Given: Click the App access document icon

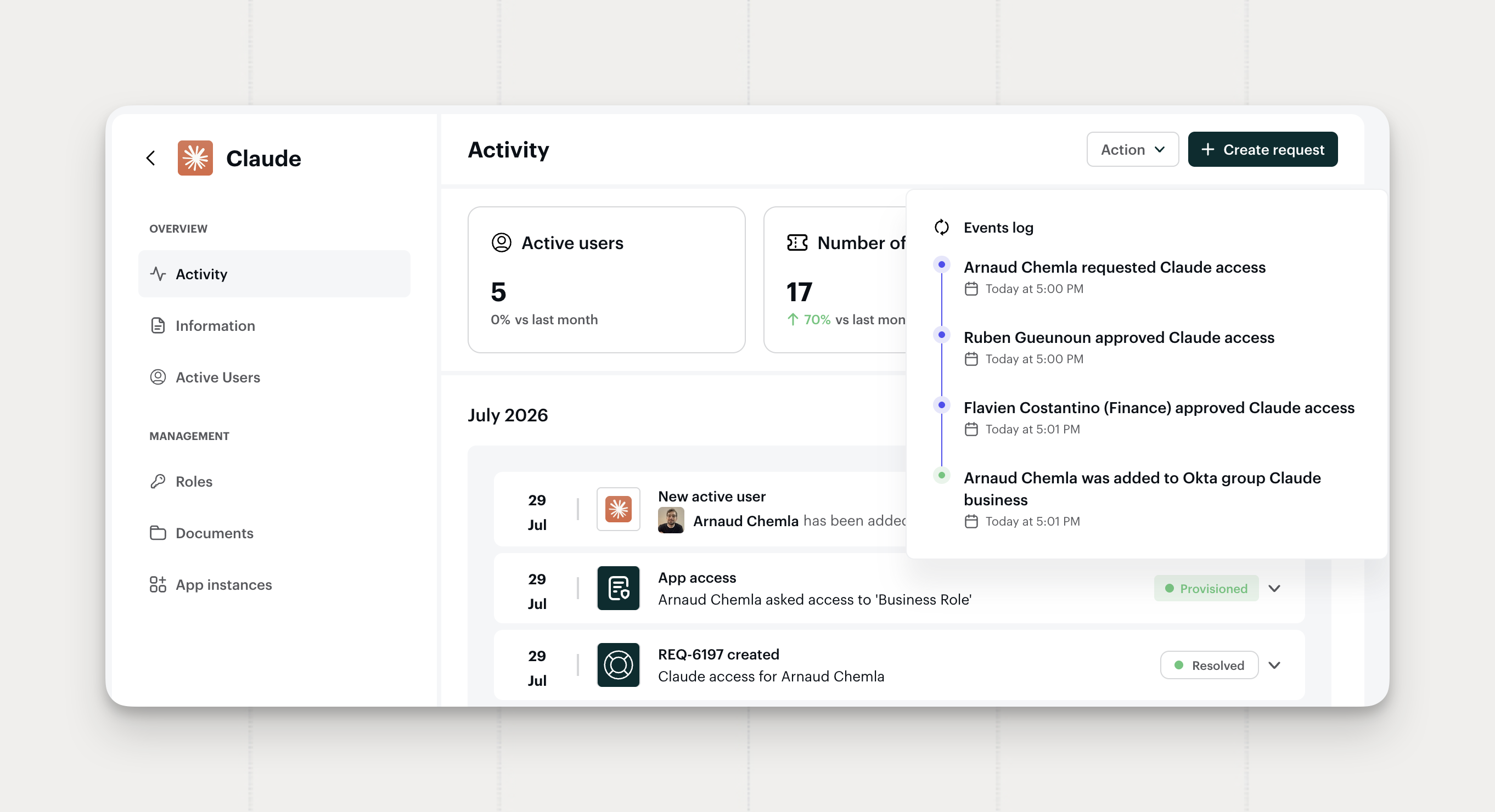Looking at the screenshot, I should pos(619,588).
